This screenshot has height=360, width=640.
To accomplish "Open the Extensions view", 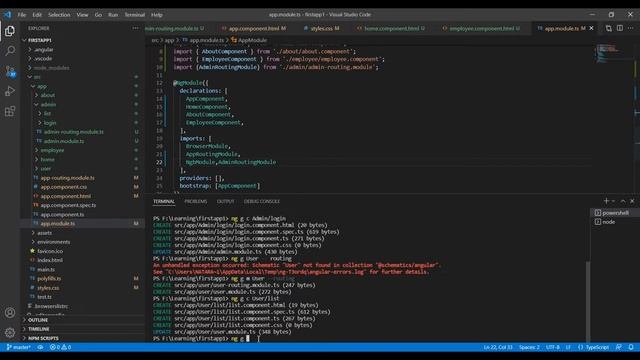I will tap(10, 111).
